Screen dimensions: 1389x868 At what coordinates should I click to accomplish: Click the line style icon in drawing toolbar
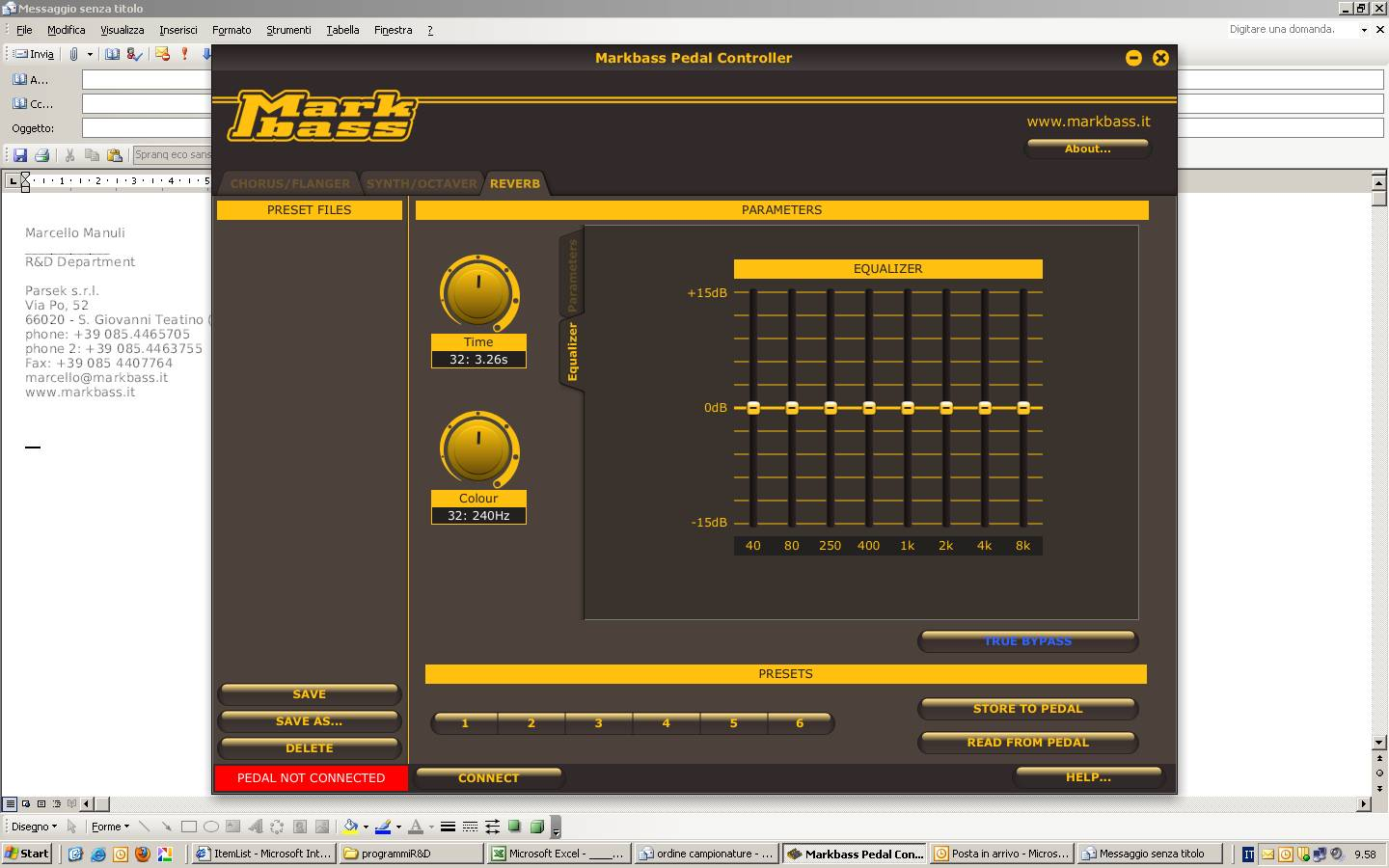coord(448,827)
